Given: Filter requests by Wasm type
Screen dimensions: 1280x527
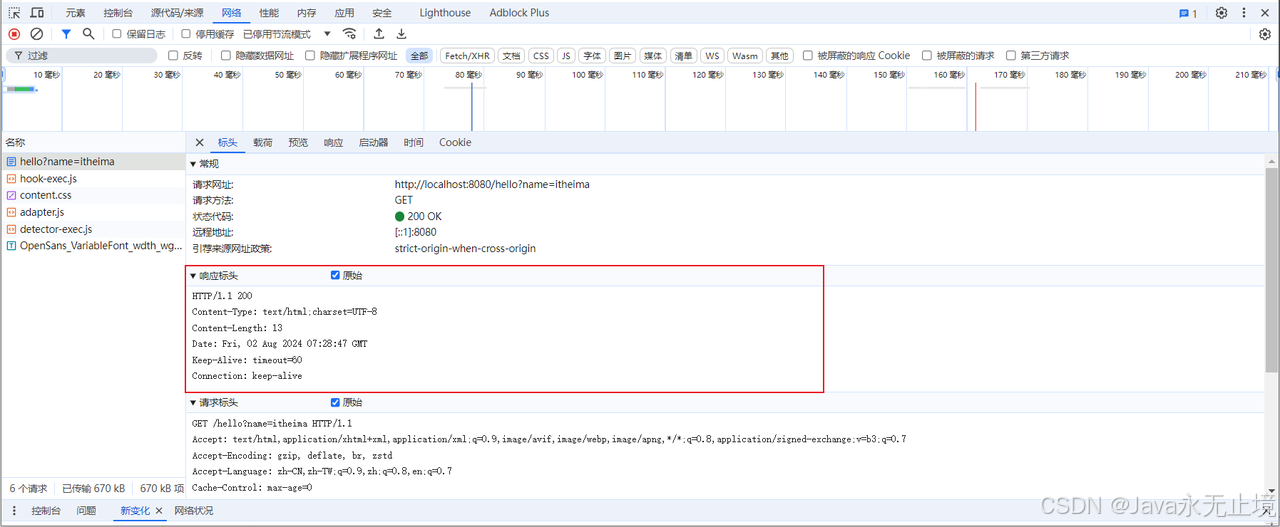Looking at the screenshot, I should click(x=745, y=56).
